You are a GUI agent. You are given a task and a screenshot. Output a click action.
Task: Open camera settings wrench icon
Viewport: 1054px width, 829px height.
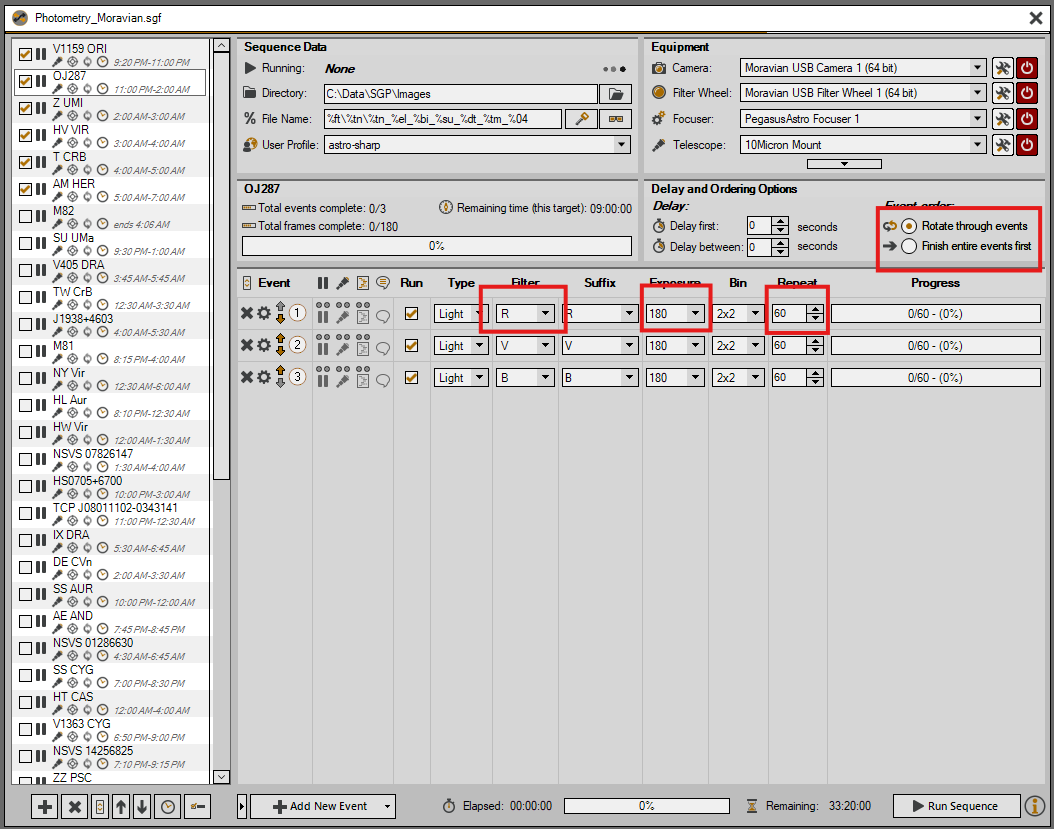point(1002,68)
